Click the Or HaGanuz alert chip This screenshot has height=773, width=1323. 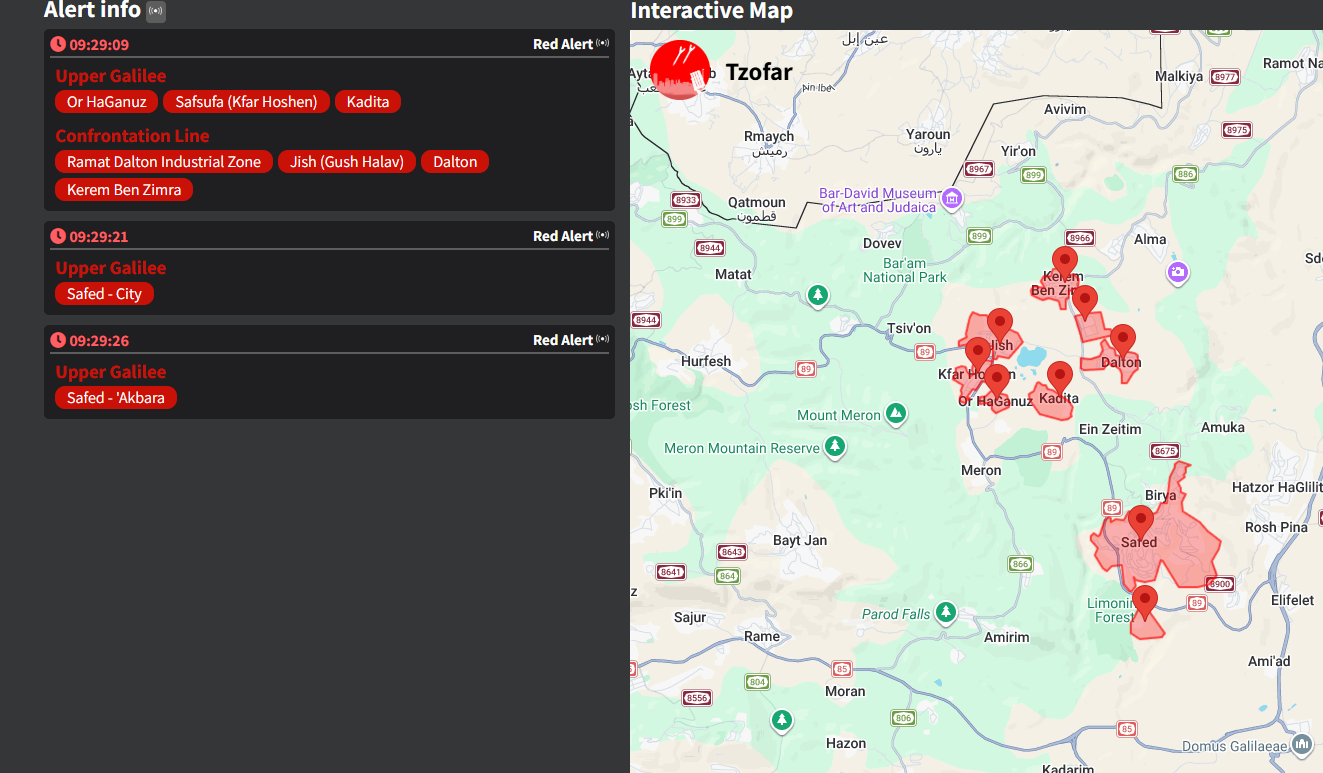[107, 102]
